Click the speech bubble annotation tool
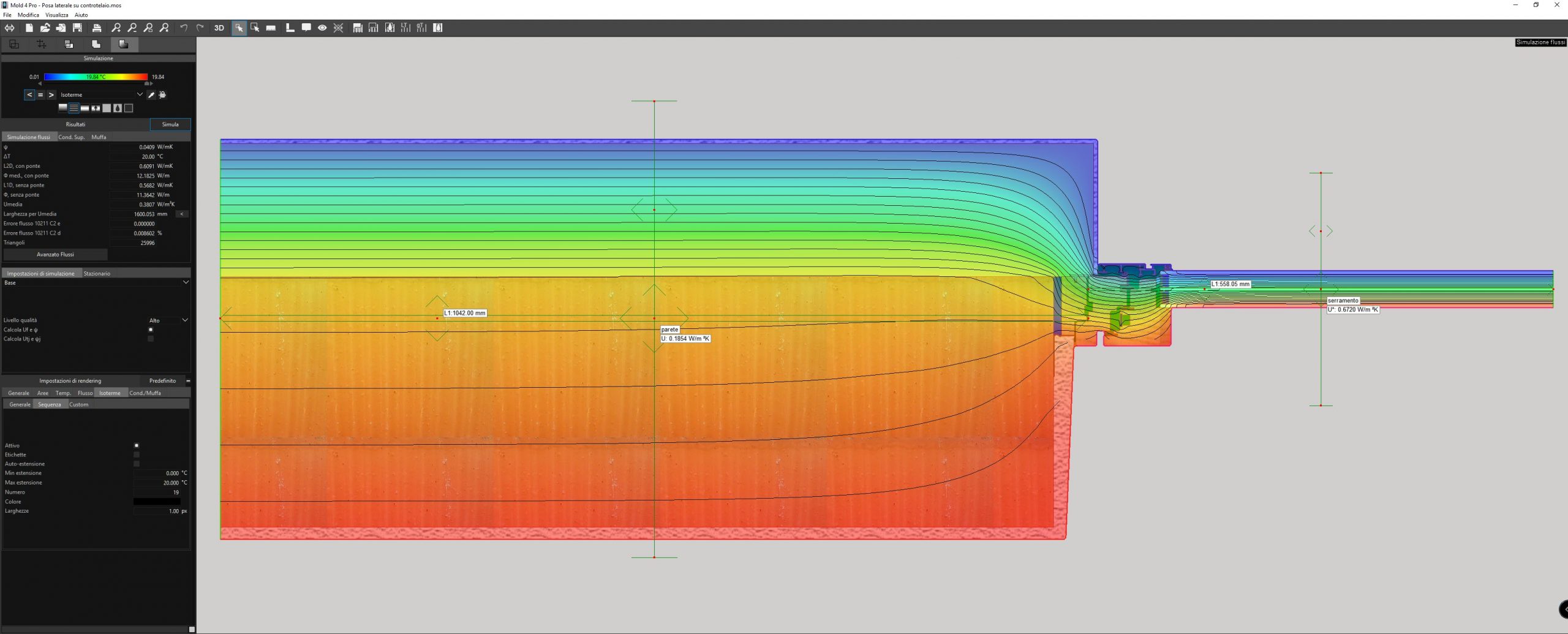Image resolution: width=1568 pixels, height=634 pixels. click(x=306, y=28)
